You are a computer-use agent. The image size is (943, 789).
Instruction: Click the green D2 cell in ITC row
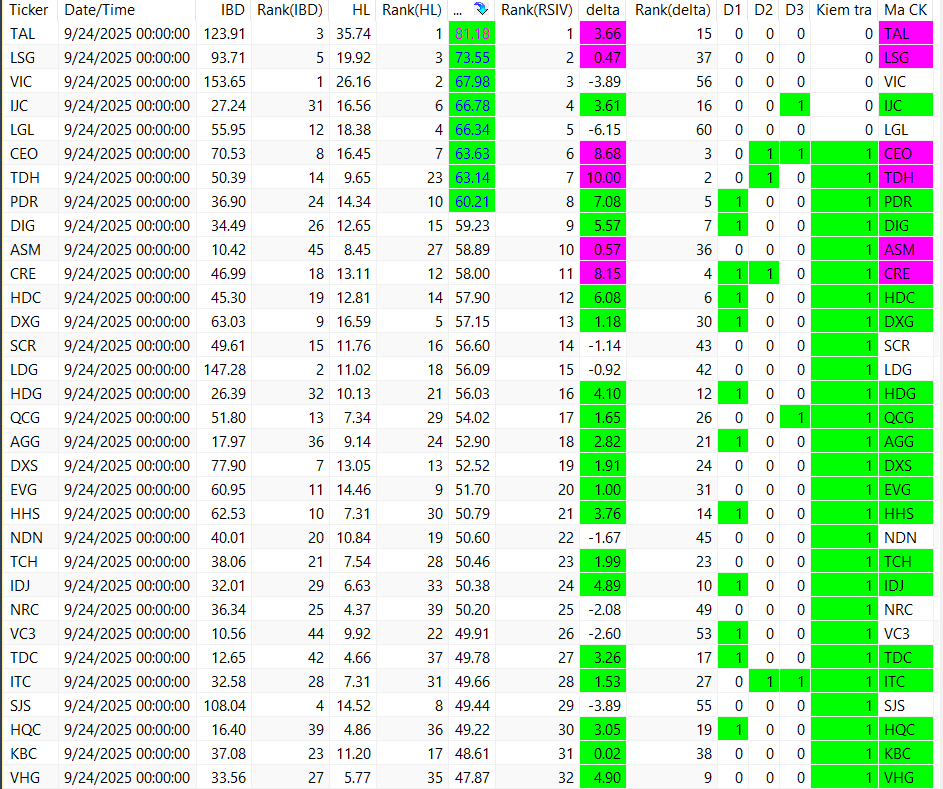click(764, 682)
